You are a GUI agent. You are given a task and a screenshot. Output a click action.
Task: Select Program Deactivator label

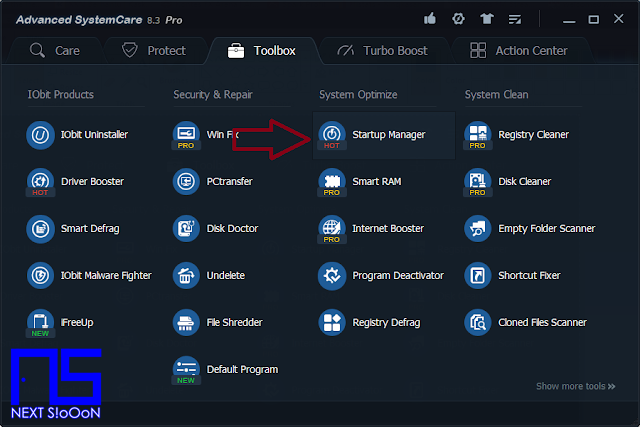(398, 276)
